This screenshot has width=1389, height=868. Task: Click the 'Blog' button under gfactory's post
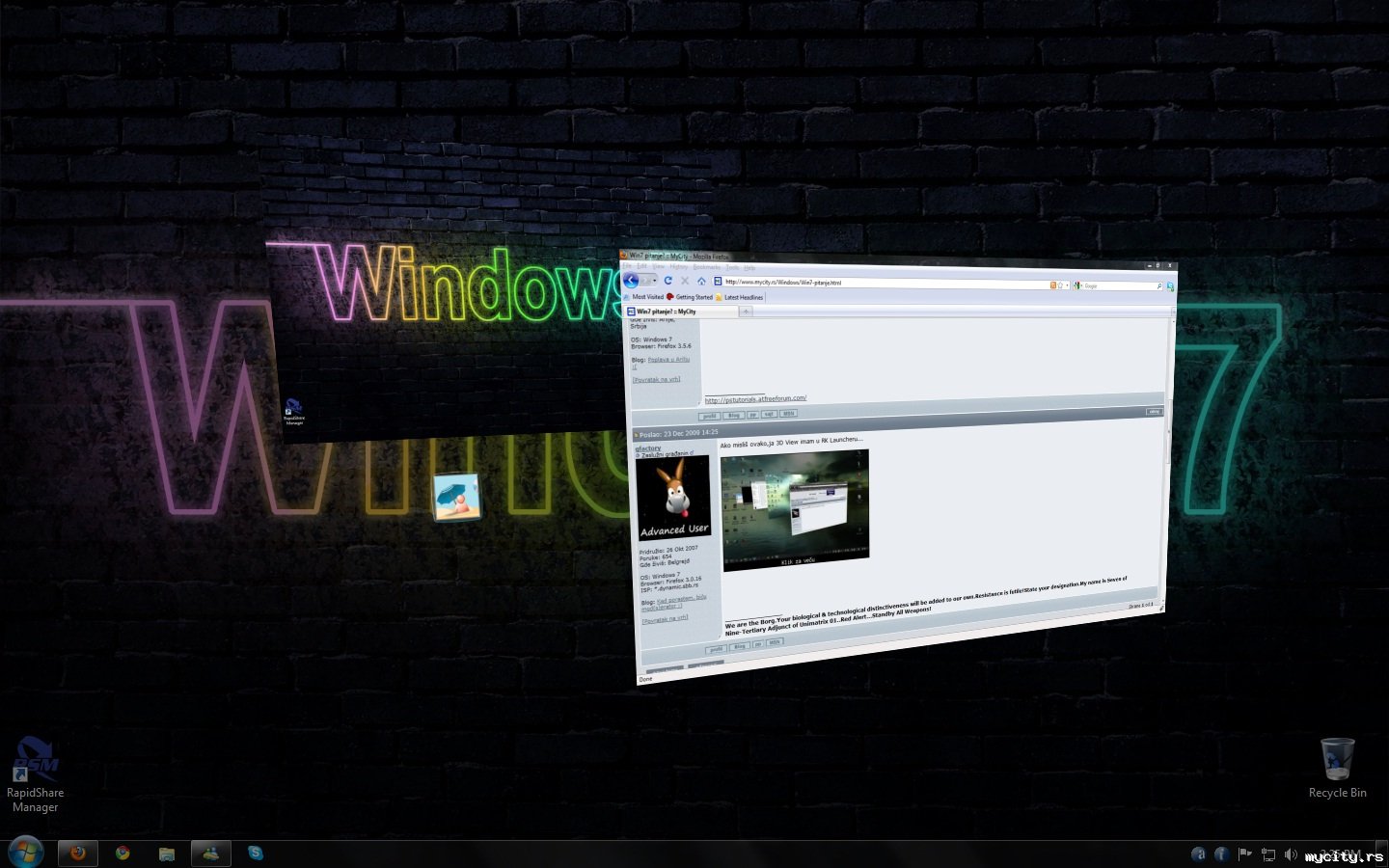pos(739,646)
